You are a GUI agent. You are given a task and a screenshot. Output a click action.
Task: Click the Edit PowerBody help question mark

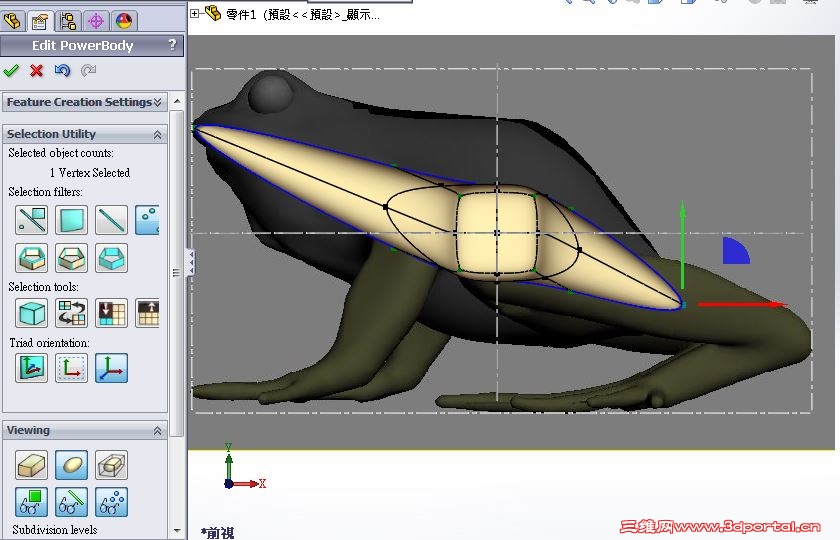tap(172, 45)
